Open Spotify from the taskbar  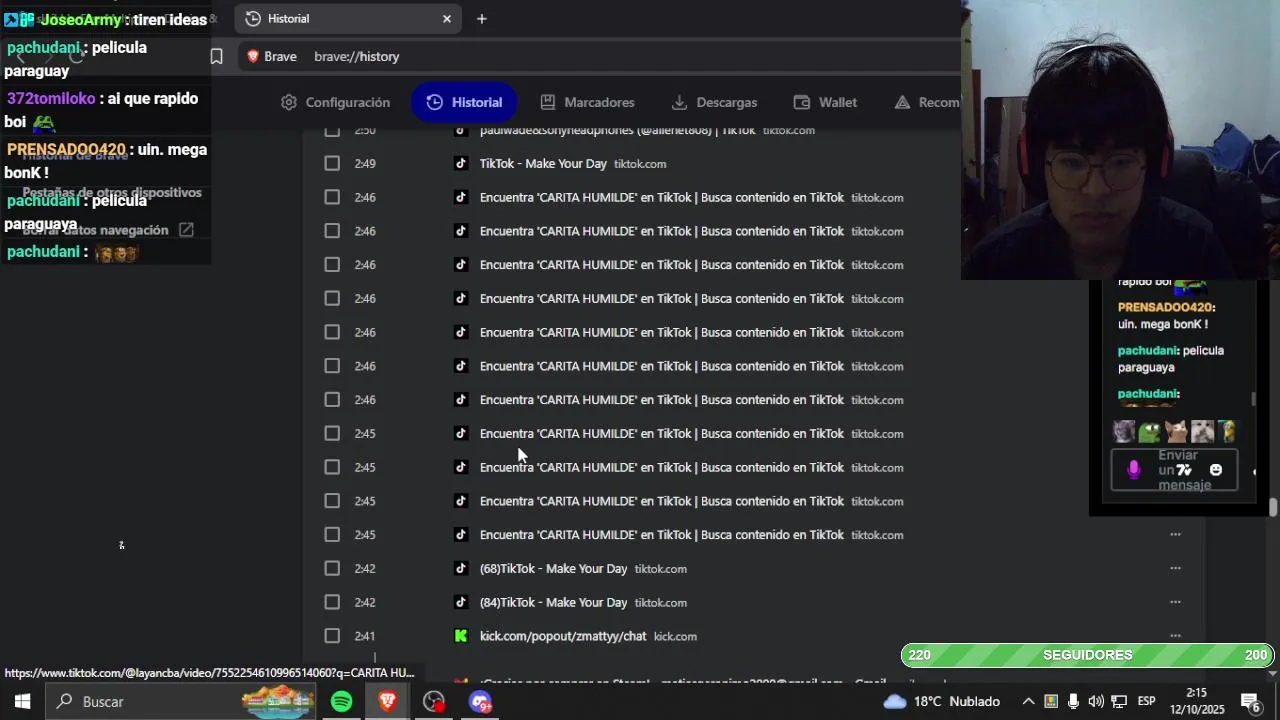pos(342,702)
